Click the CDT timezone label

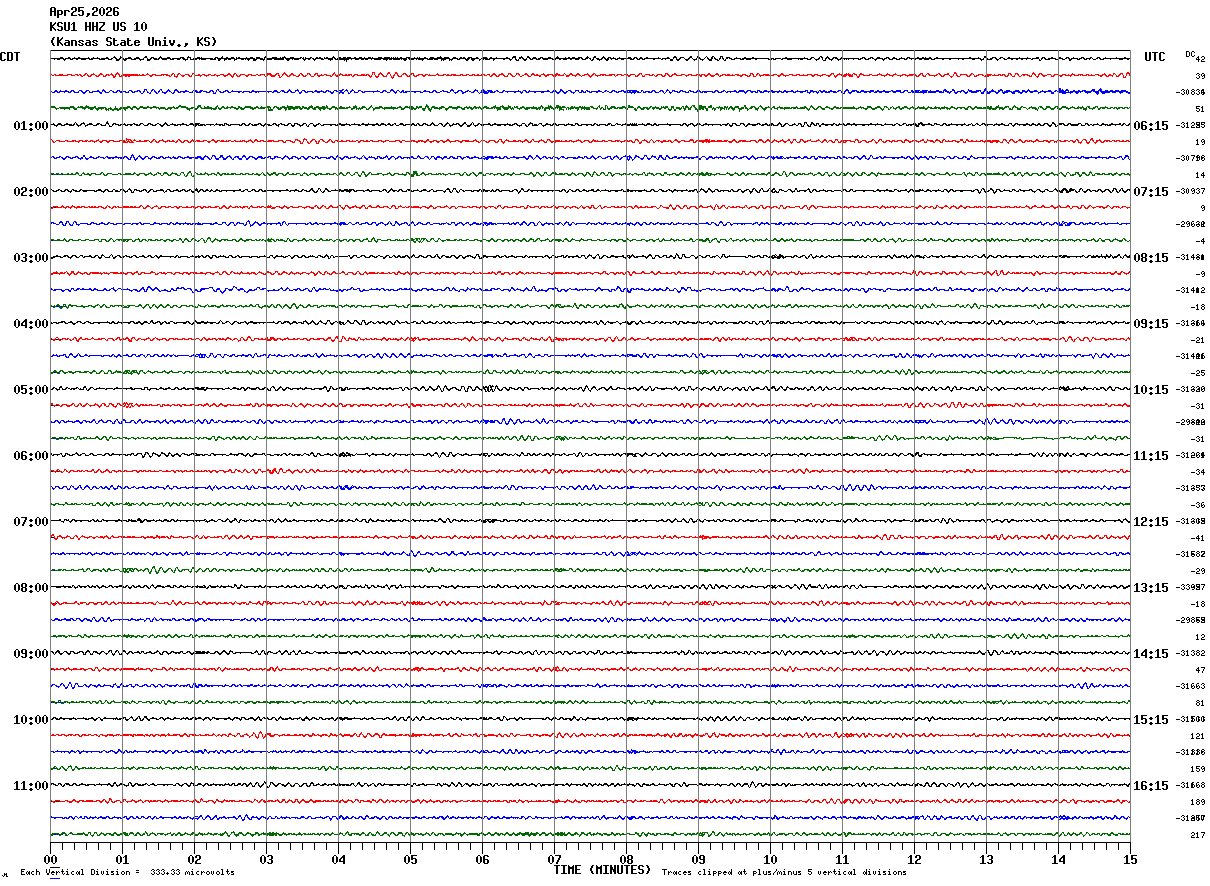coord(11,57)
